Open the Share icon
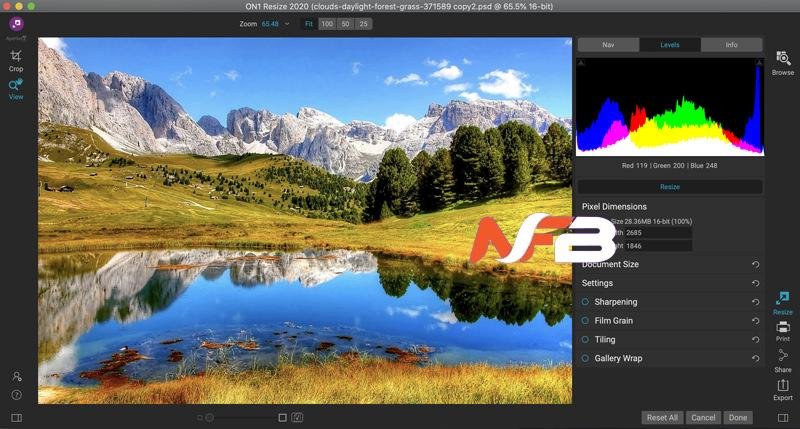This screenshot has height=429, width=800. 782,359
